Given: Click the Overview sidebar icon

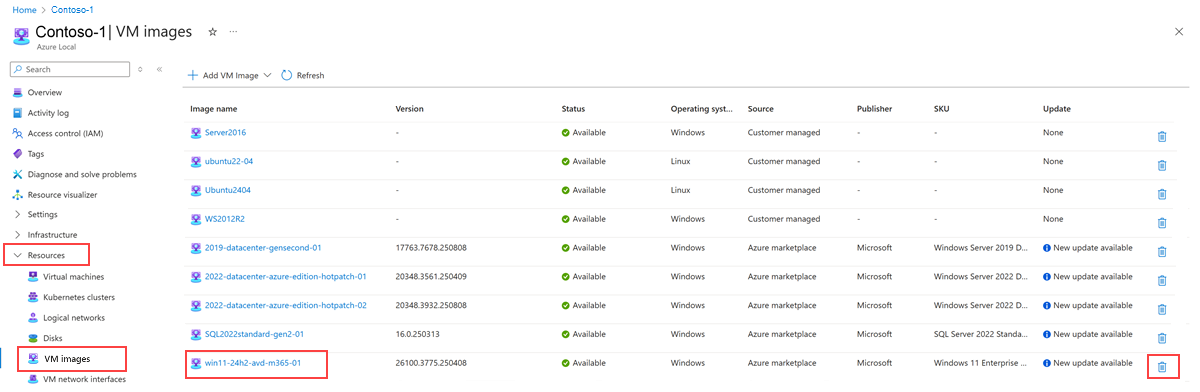Looking at the screenshot, I should 18,92.
